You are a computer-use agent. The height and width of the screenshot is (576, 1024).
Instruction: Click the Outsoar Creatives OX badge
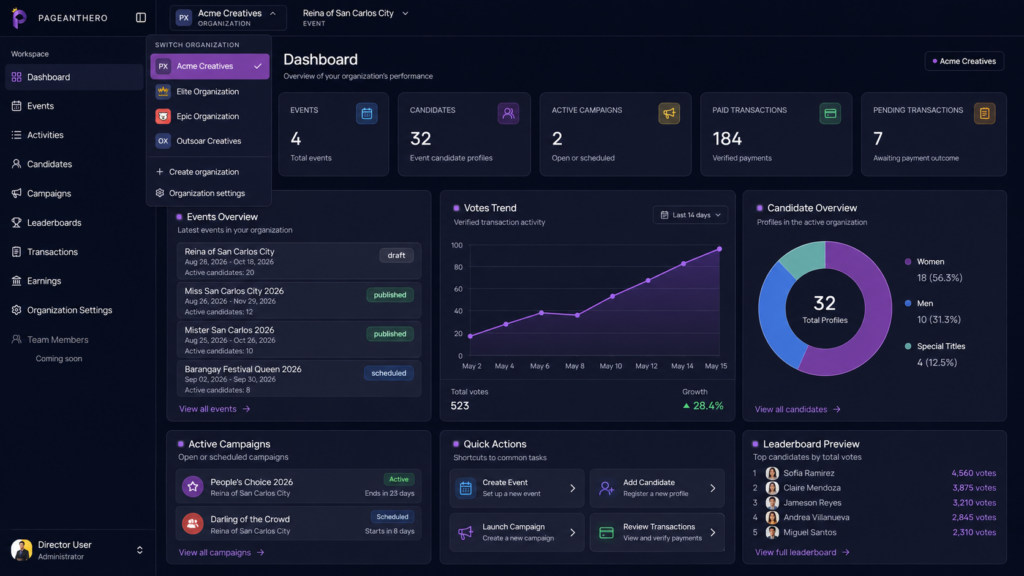click(163, 141)
